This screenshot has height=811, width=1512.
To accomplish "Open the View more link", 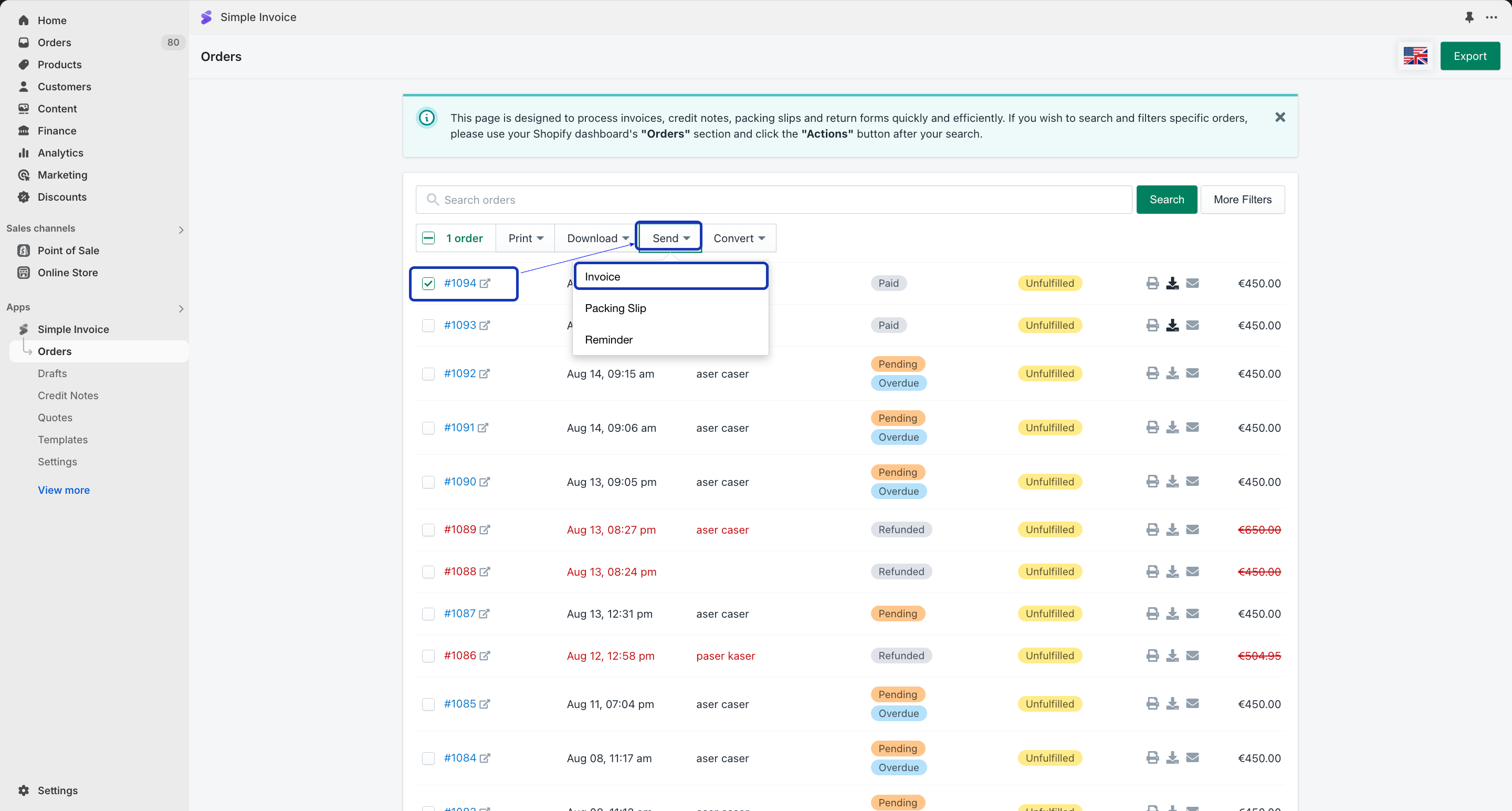I will click(x=64, y=490).
